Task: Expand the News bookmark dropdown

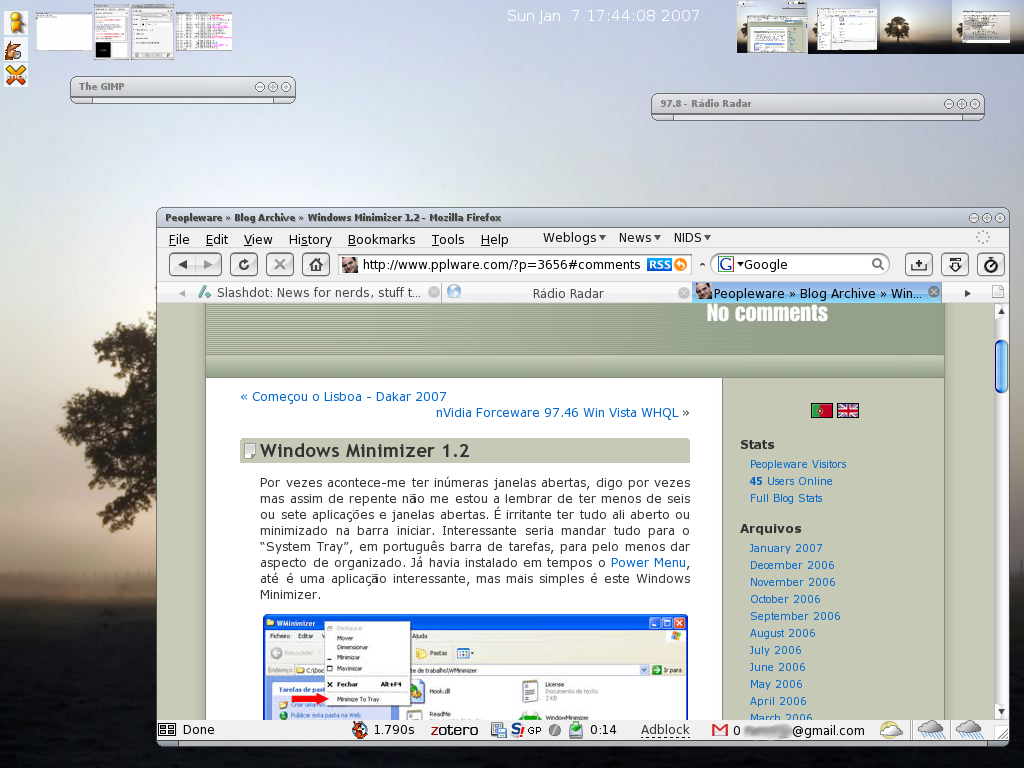Action: pos(639,238)
